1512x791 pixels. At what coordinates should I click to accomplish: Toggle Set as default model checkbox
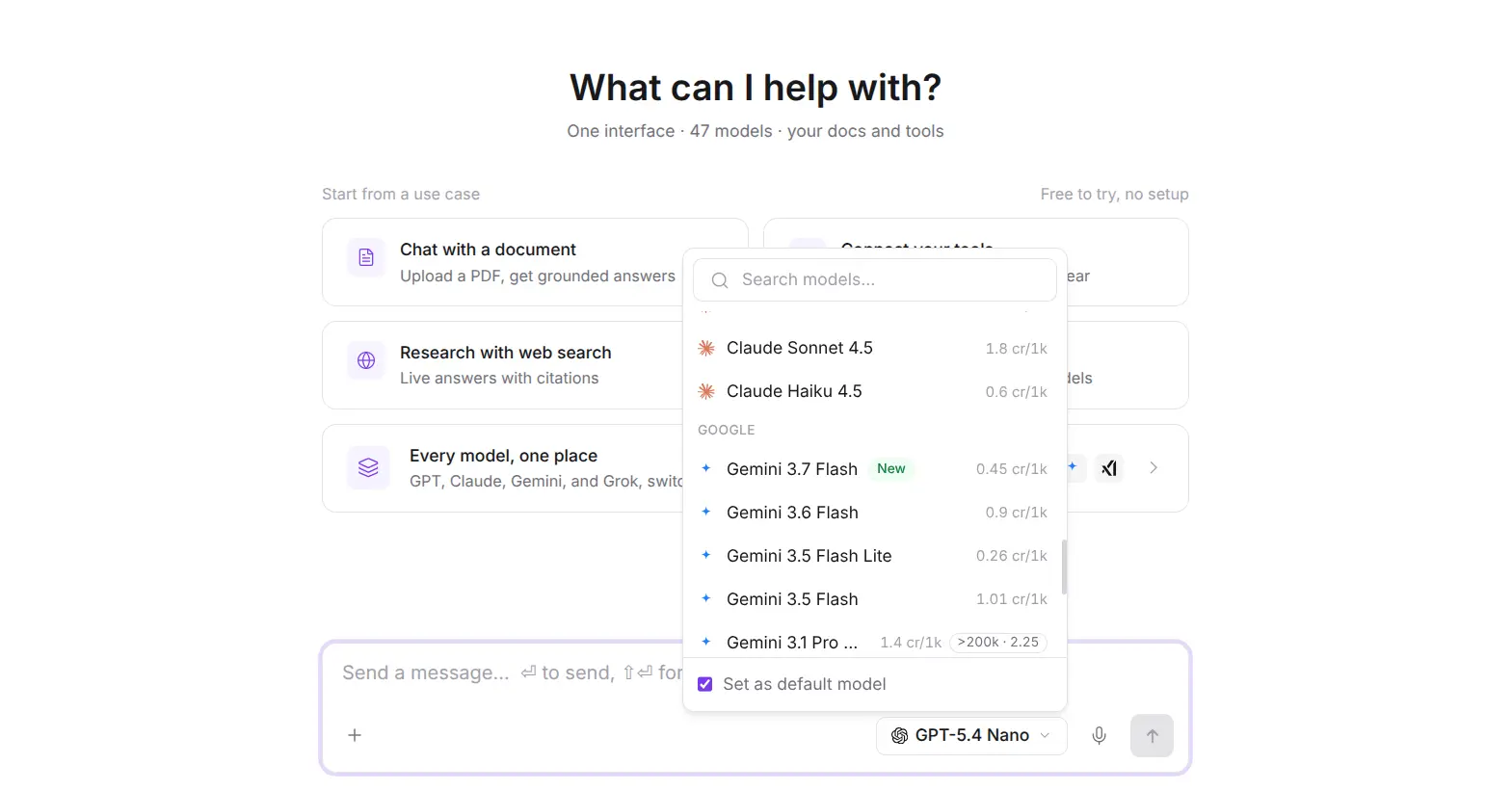coord(705,684)
